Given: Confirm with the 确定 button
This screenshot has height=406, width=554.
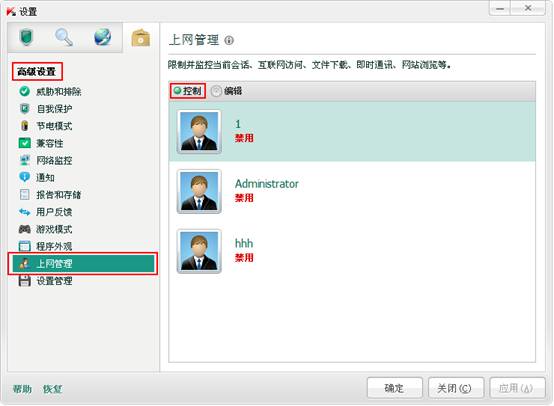Looking at the screenshot, I should pyautogui.click(x=395, y=388).
